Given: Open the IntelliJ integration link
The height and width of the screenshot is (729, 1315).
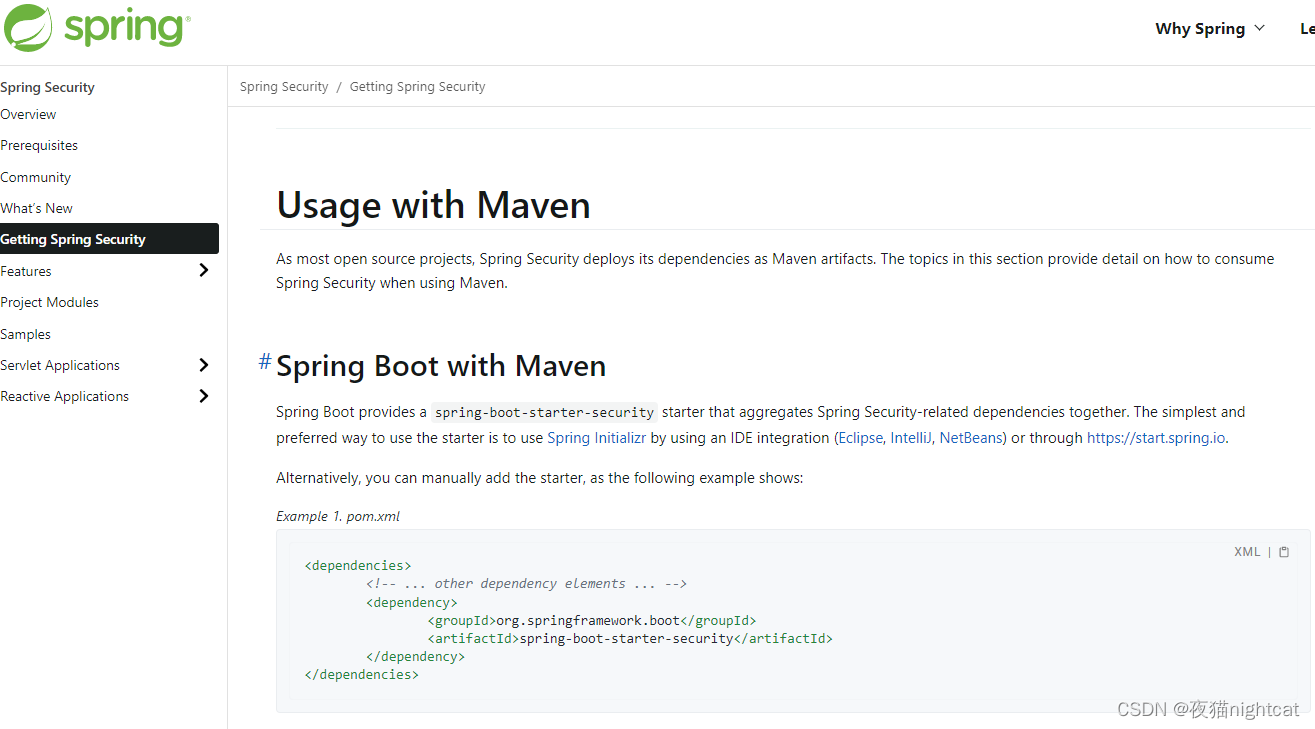Looking at the screenshot, I should (910, 438).
